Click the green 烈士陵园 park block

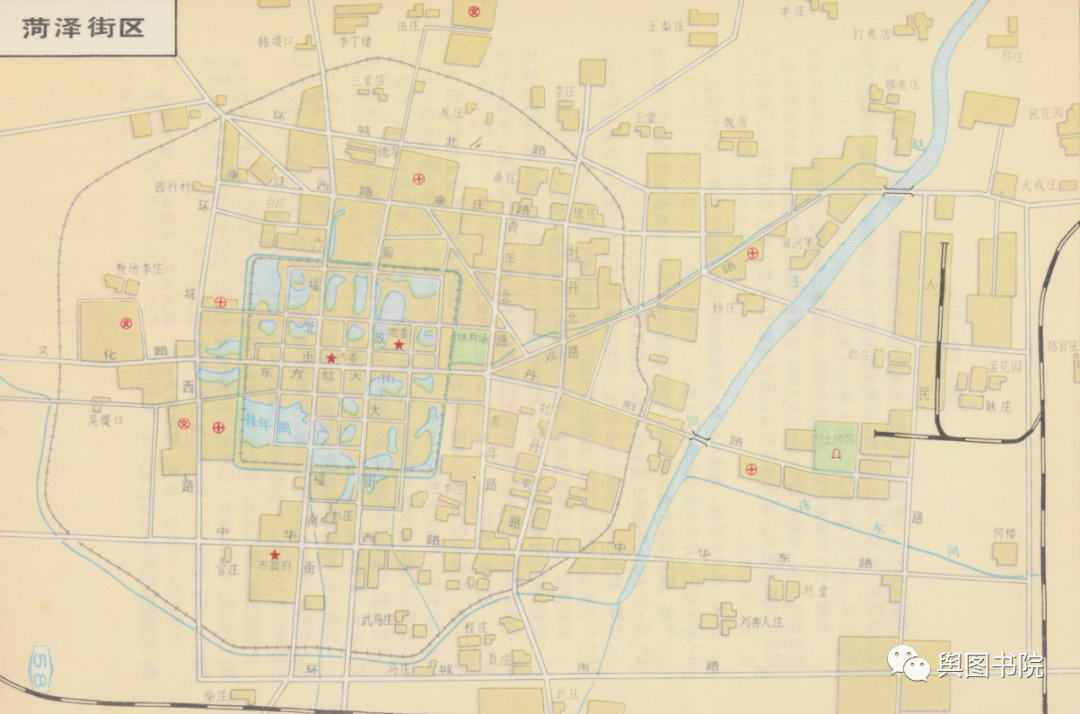[x=836, y=447]
